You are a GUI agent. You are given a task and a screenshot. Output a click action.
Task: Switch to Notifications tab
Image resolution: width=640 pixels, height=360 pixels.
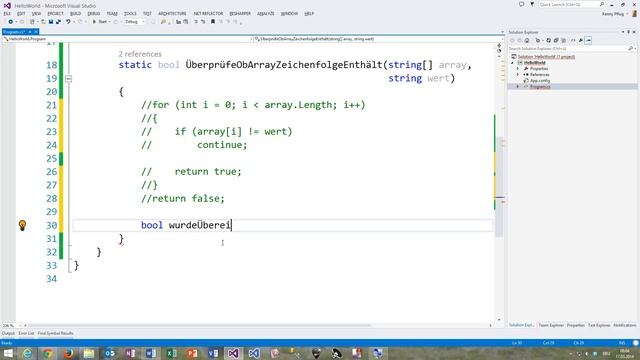[624, 325]
